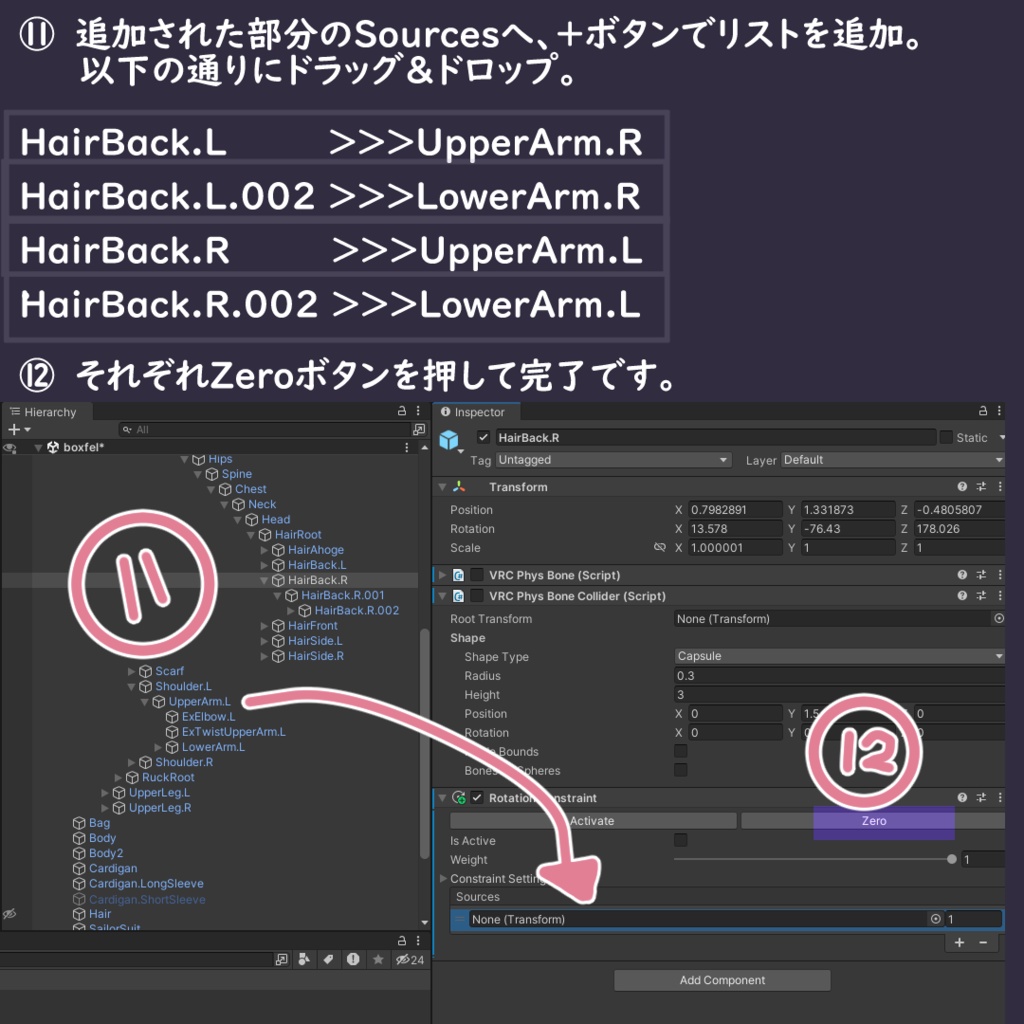1024x1024 pixels.
Task: Click the hidden Hair row eye icon
Action: tap(9, 914)
